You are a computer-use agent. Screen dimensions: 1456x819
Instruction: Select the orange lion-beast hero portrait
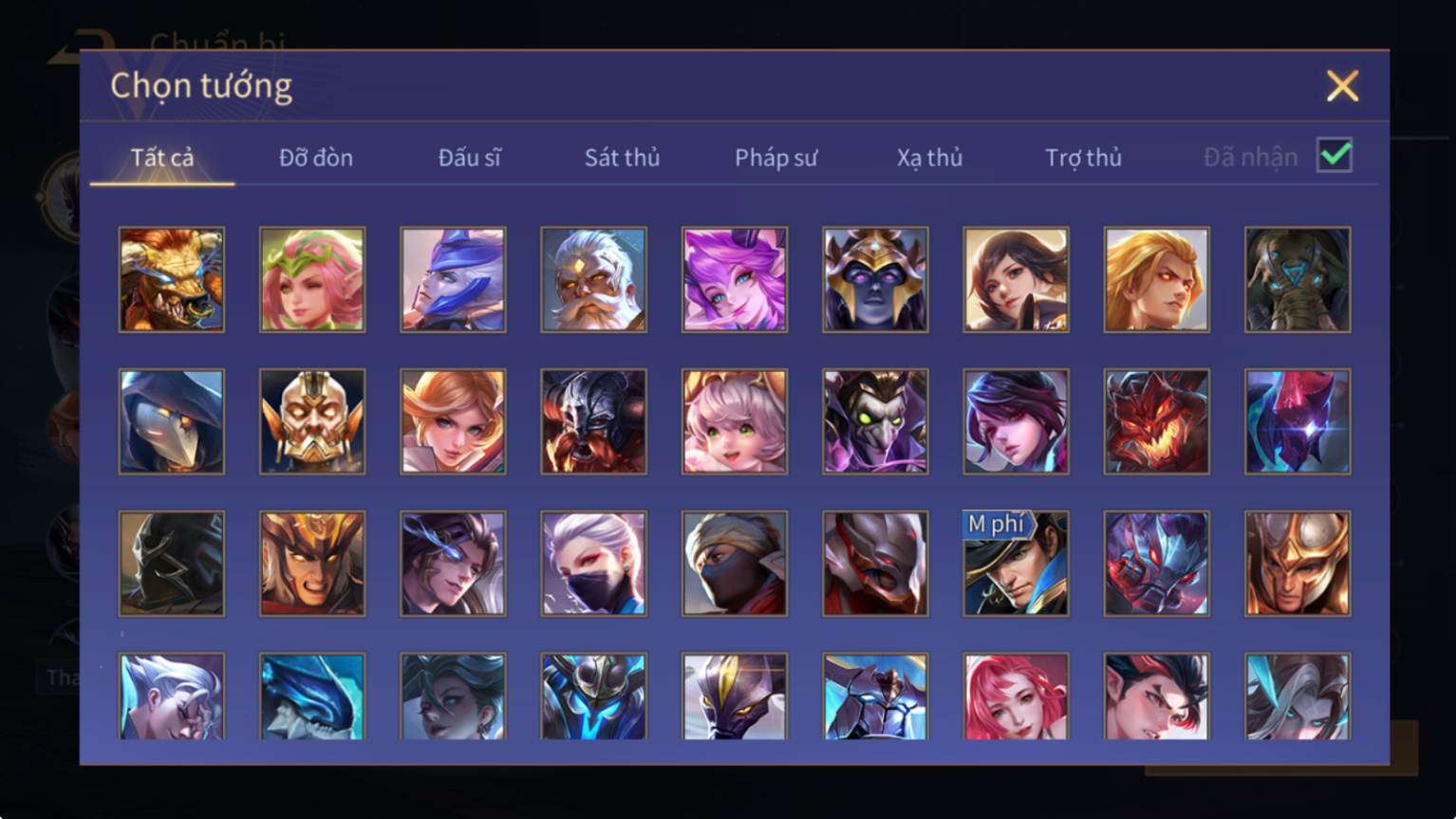point(172,279)
